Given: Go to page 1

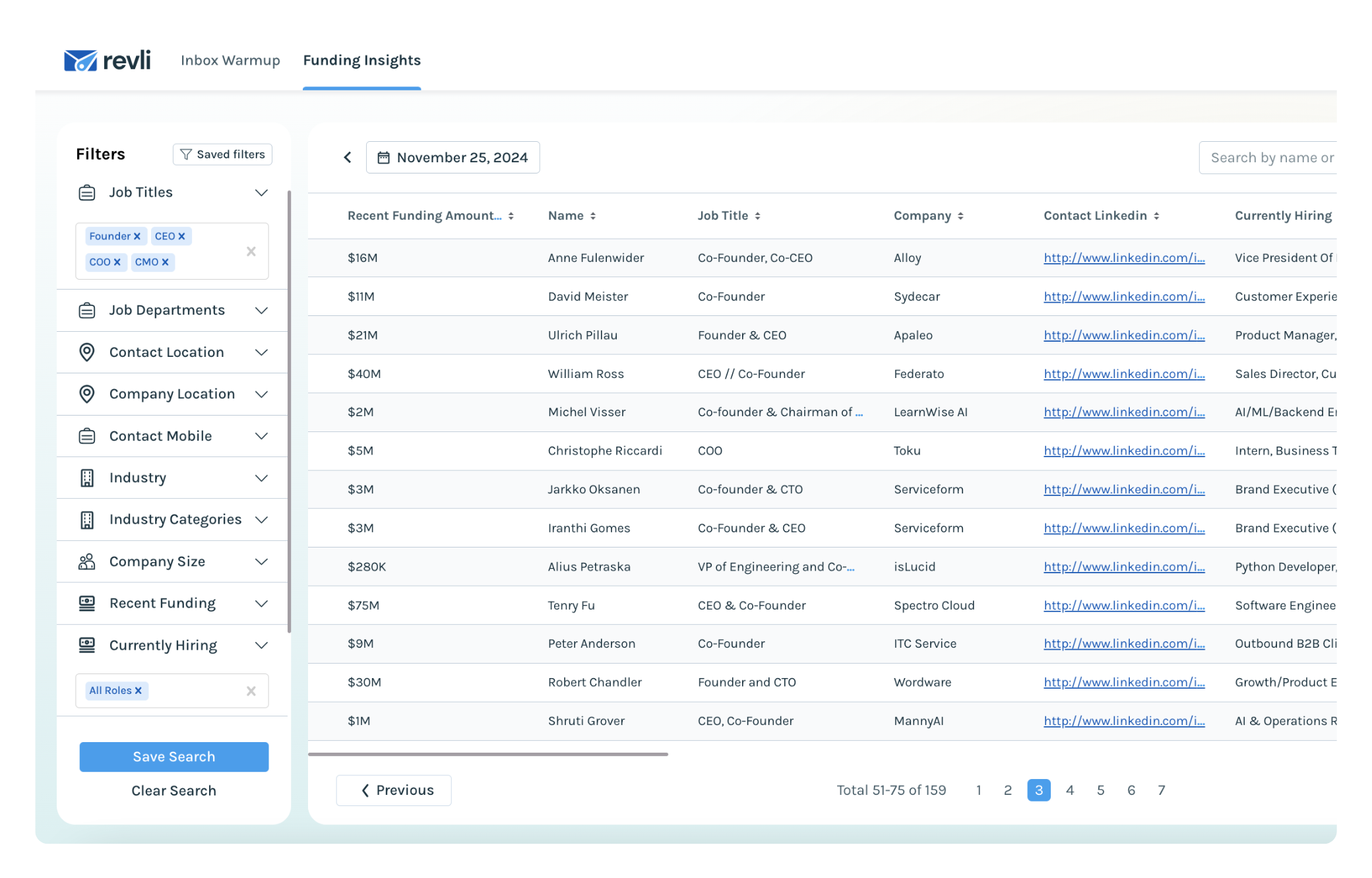Looking at the screenshot, I should (979, 790).
